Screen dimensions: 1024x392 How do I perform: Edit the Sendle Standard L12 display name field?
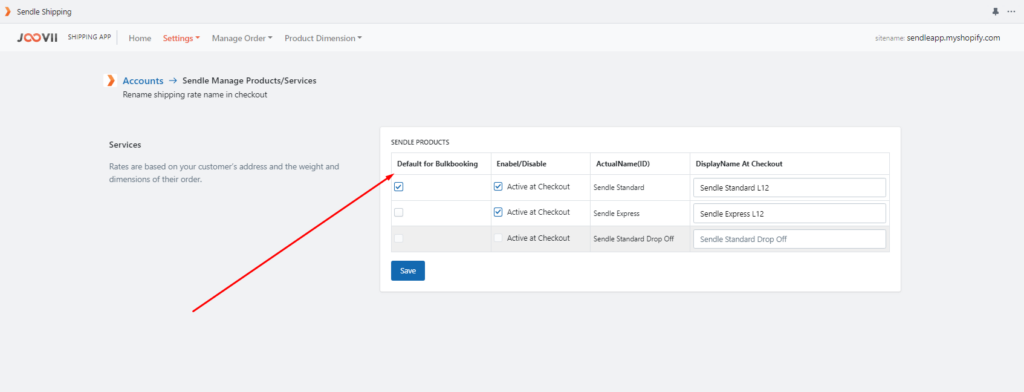(790, 188)
